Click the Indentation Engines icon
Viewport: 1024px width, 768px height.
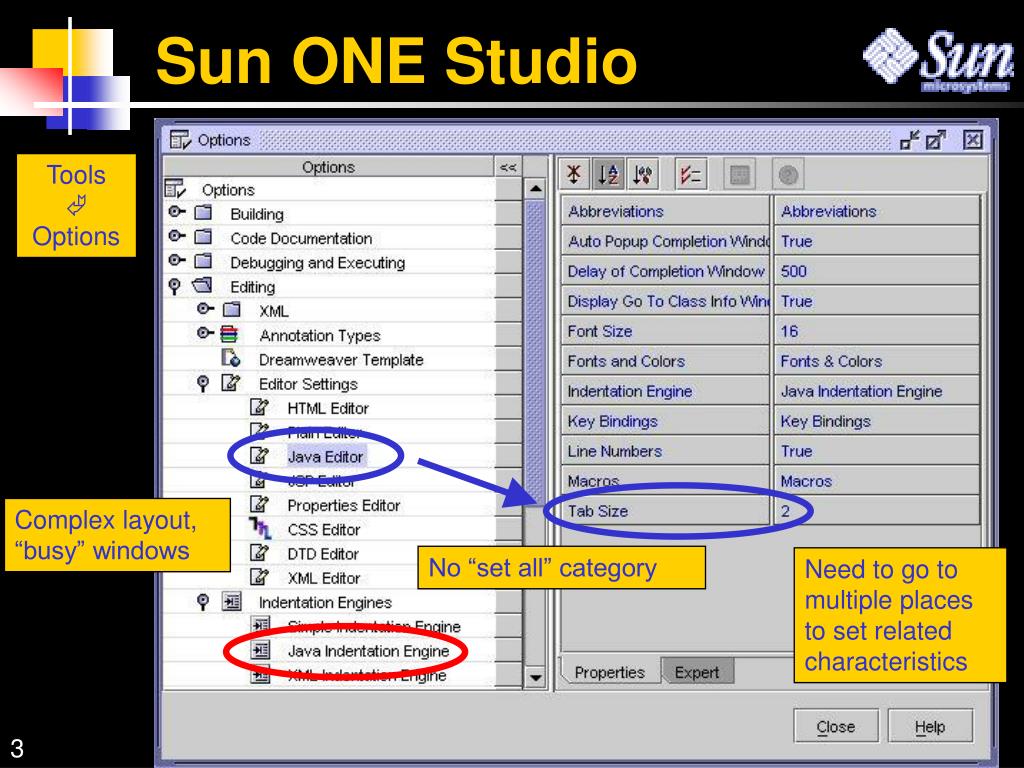click(x=232, y=601)
